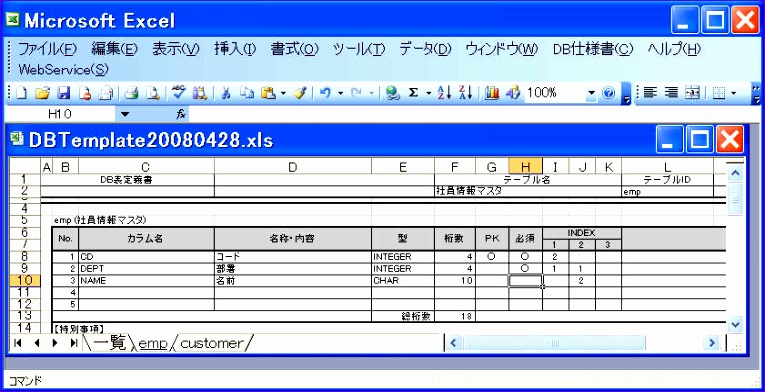The width and height of the screenshot is (765, 392).
Task: Go to first sheet tab button
Action: tap(18, 343)
